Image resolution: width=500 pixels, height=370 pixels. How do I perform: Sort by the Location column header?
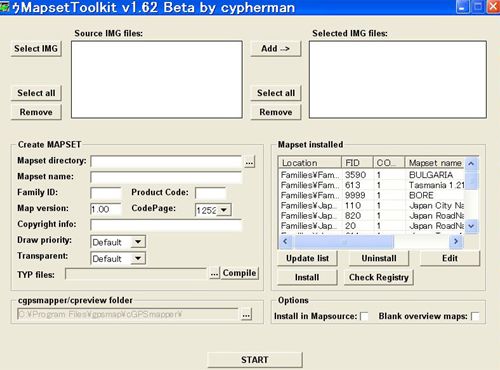point(310,163)
